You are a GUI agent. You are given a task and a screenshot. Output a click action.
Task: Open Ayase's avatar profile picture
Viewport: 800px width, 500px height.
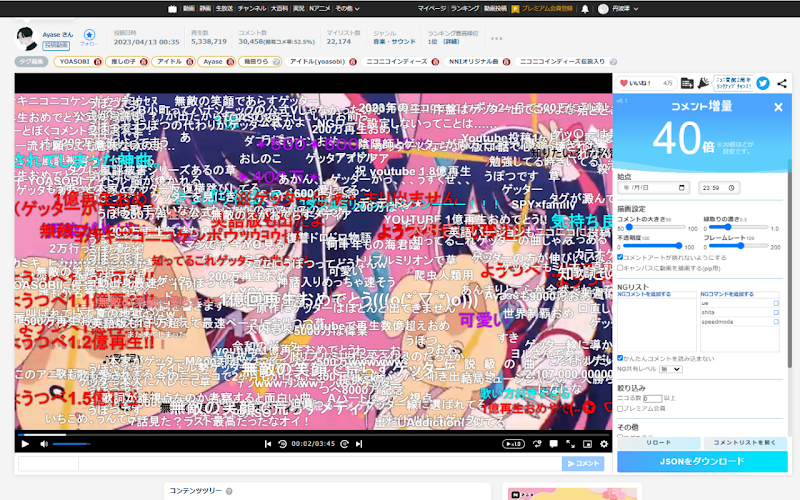26,38
